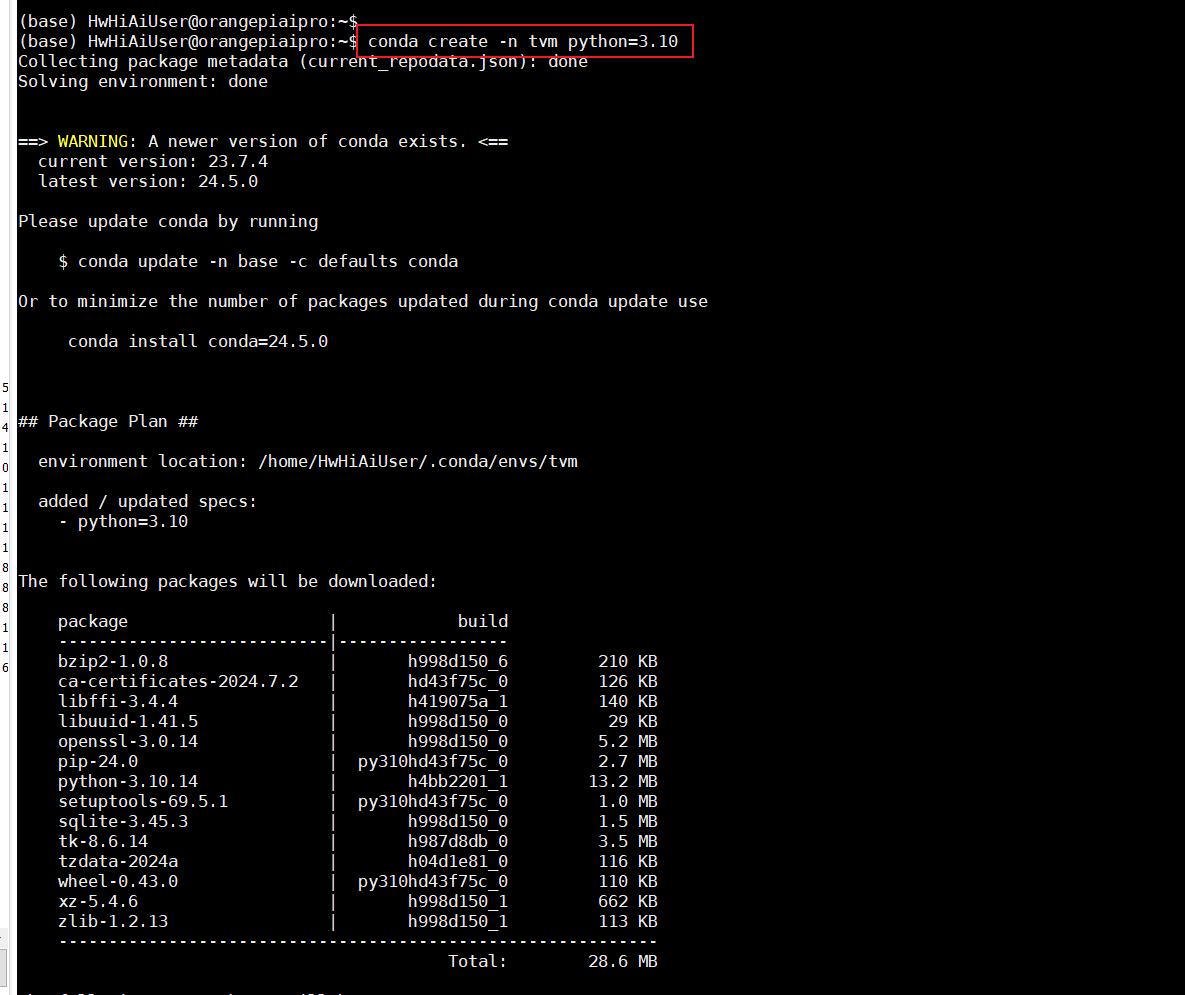Click build string h04d1e81_0
This screenshot has height=995, width=1185.
click(458, 862)
